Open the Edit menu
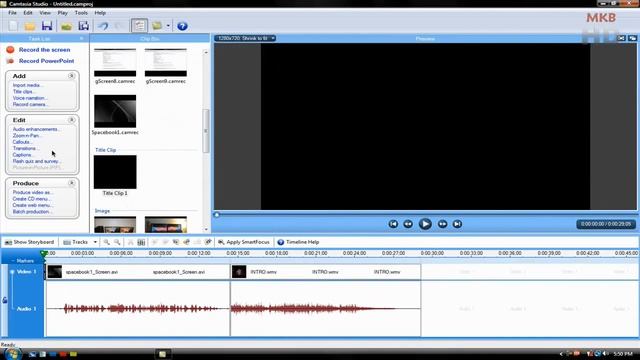 [28, 13]
